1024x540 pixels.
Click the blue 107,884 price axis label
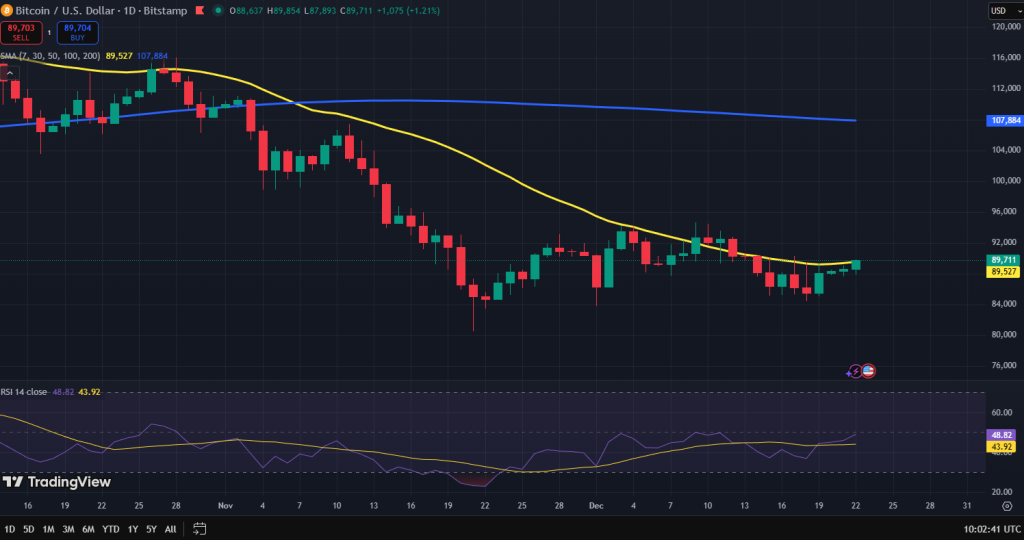pyautogui.click(x=1004, y=121)
